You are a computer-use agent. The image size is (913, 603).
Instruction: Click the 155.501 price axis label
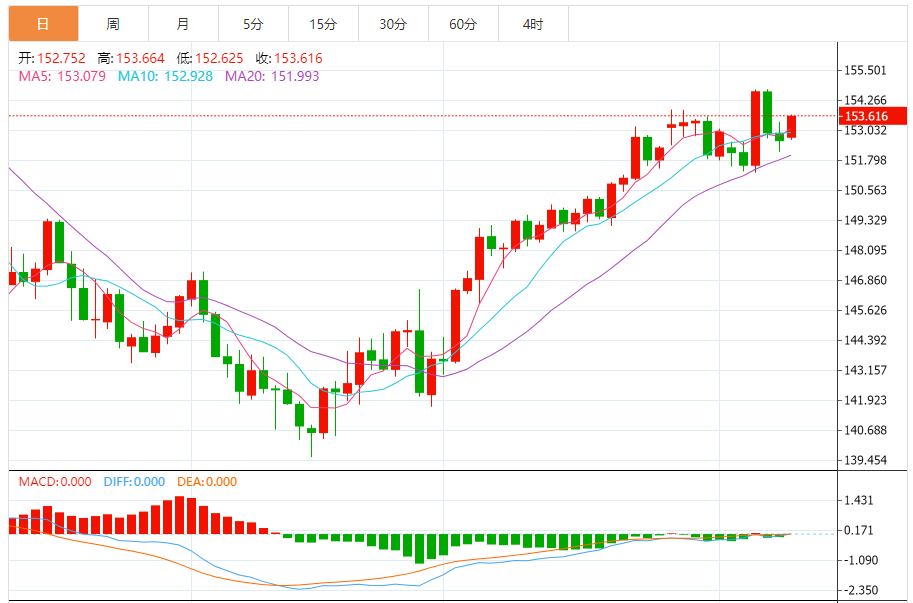(x=865, y=70)
